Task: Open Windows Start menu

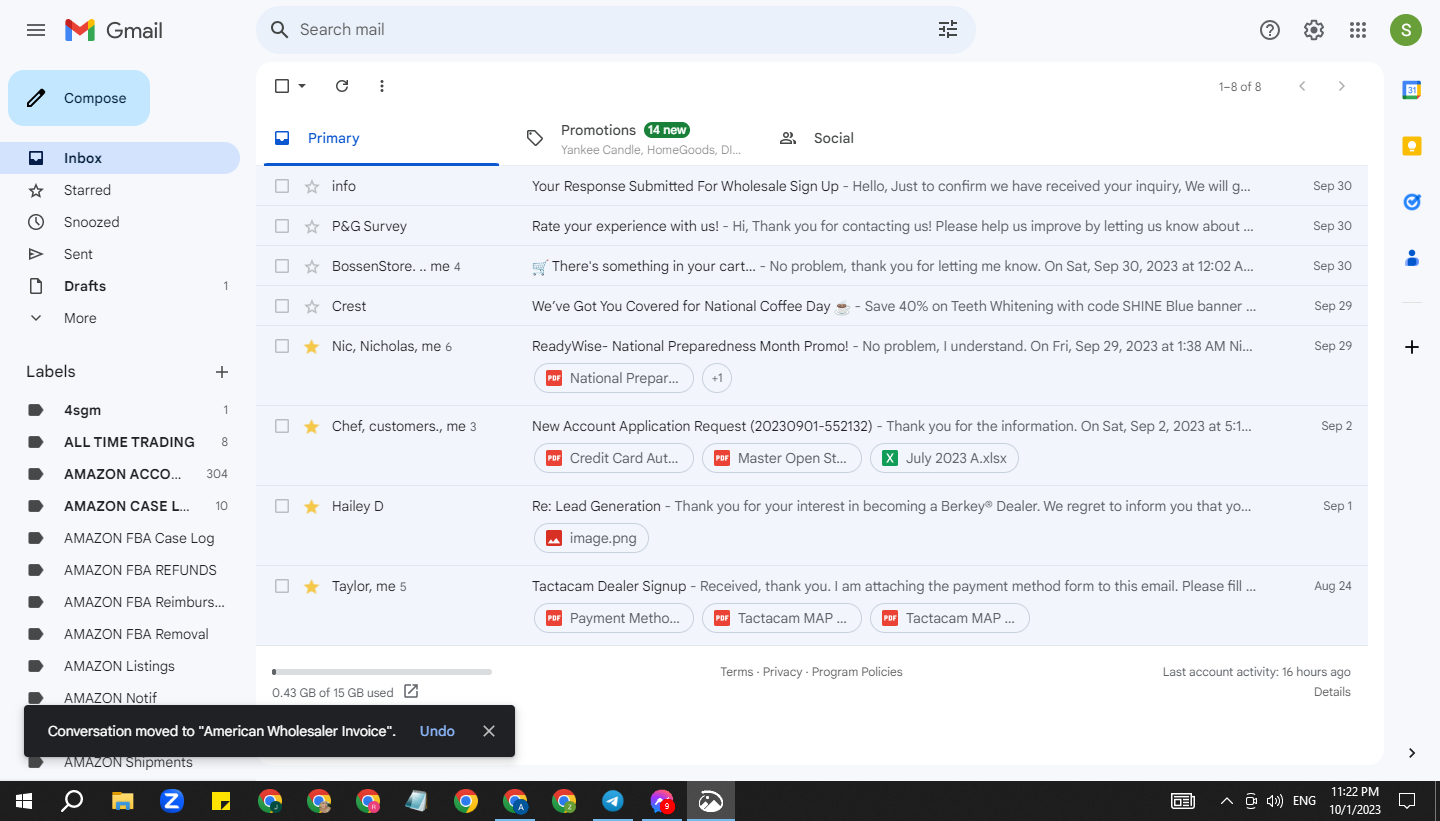Action: [x=24, y=801]
